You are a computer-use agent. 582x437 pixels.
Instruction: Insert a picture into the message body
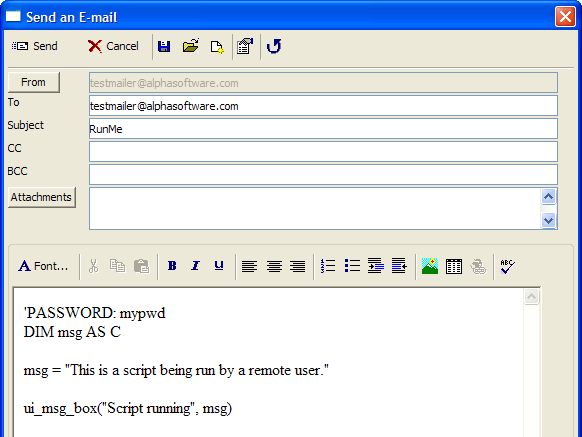[x=430, y=266]
